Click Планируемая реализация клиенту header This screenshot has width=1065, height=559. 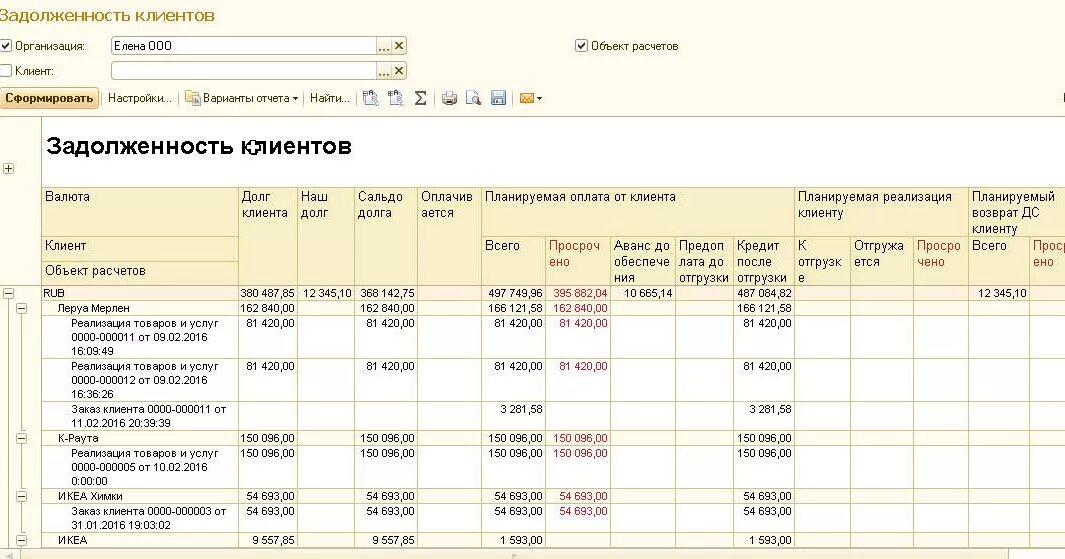(x=881, y=212)
